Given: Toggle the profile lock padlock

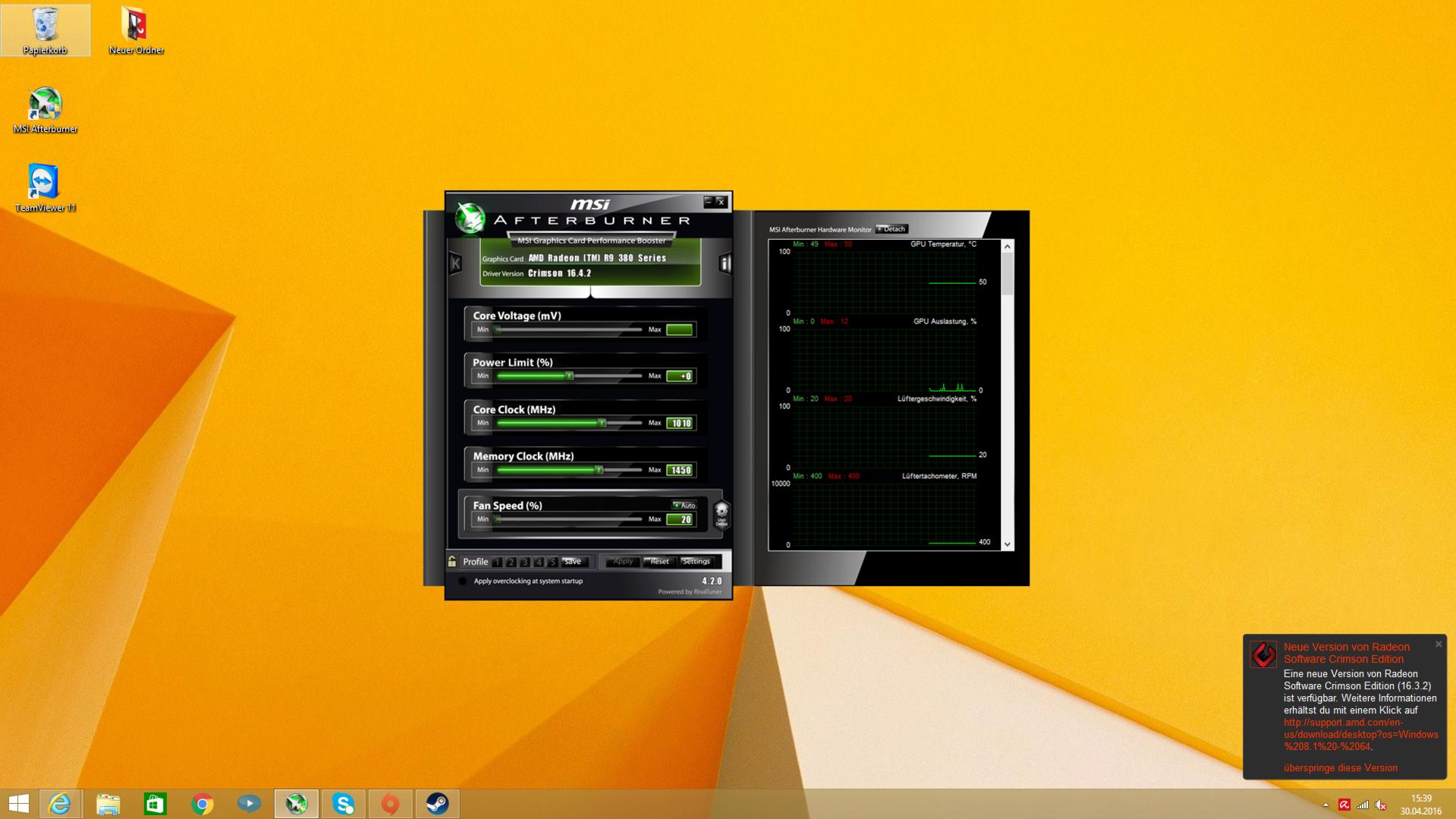Looking at the screenshot, I should pyautogui.click(x=452, y=562).
